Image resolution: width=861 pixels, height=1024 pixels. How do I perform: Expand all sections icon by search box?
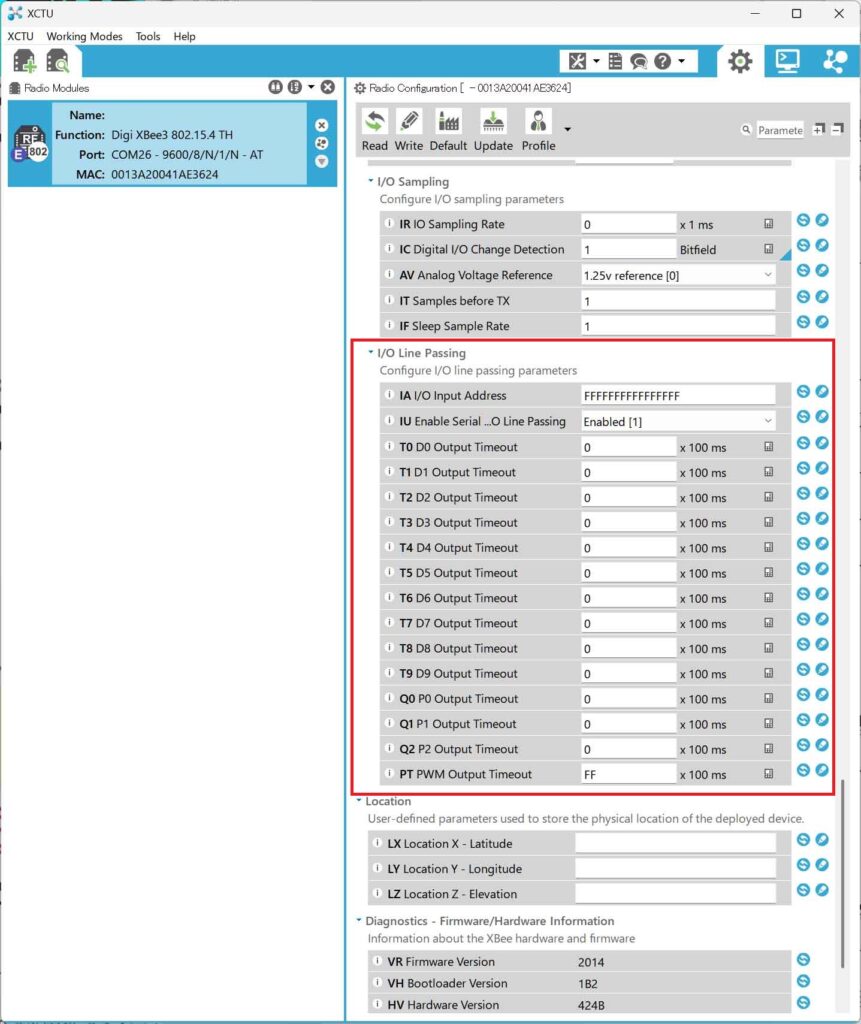tap(819, 129)
